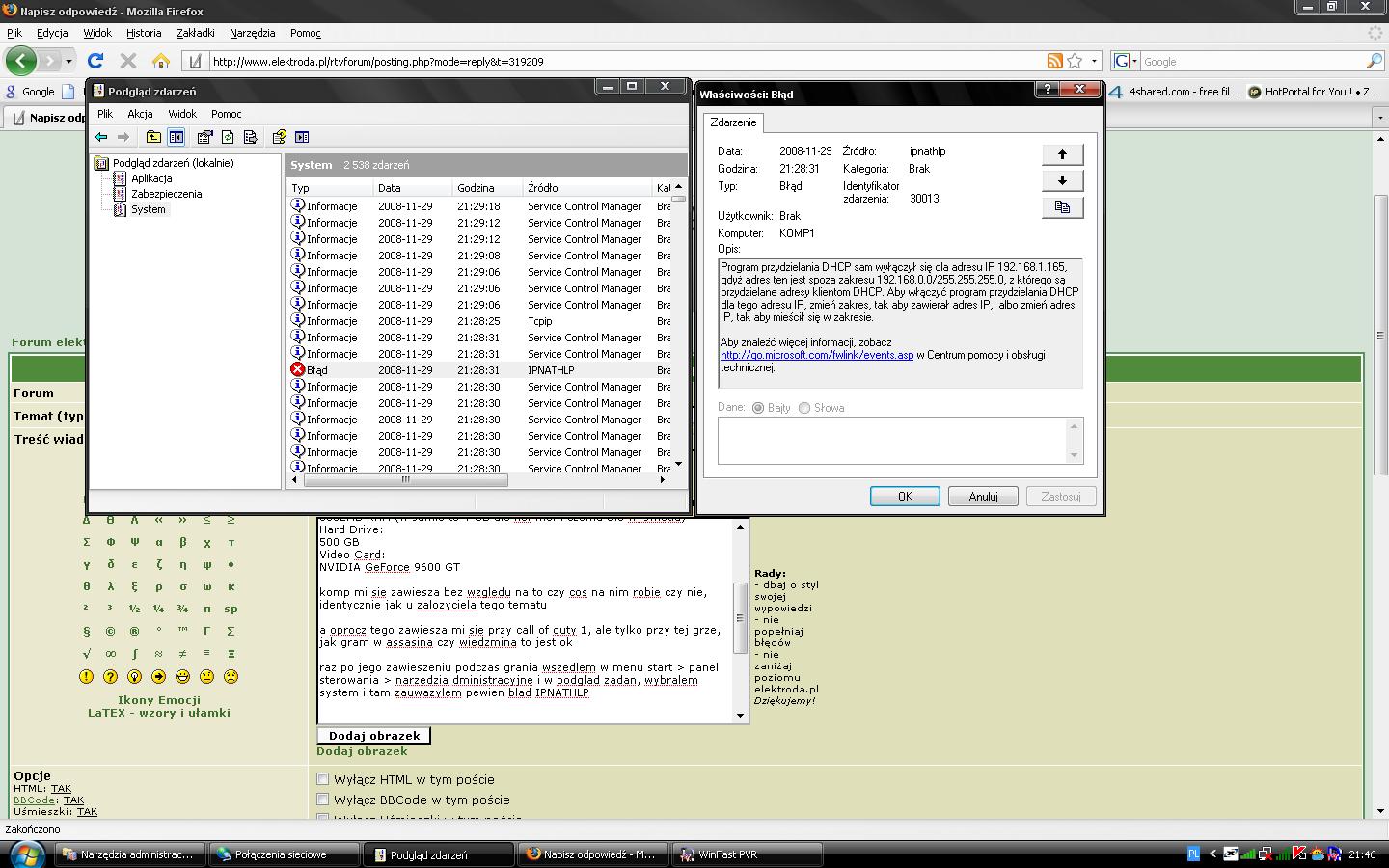The image size is (1389, 868).
Task: Click the Kaspersky icon in system tray
Action: pos(1299,854)
